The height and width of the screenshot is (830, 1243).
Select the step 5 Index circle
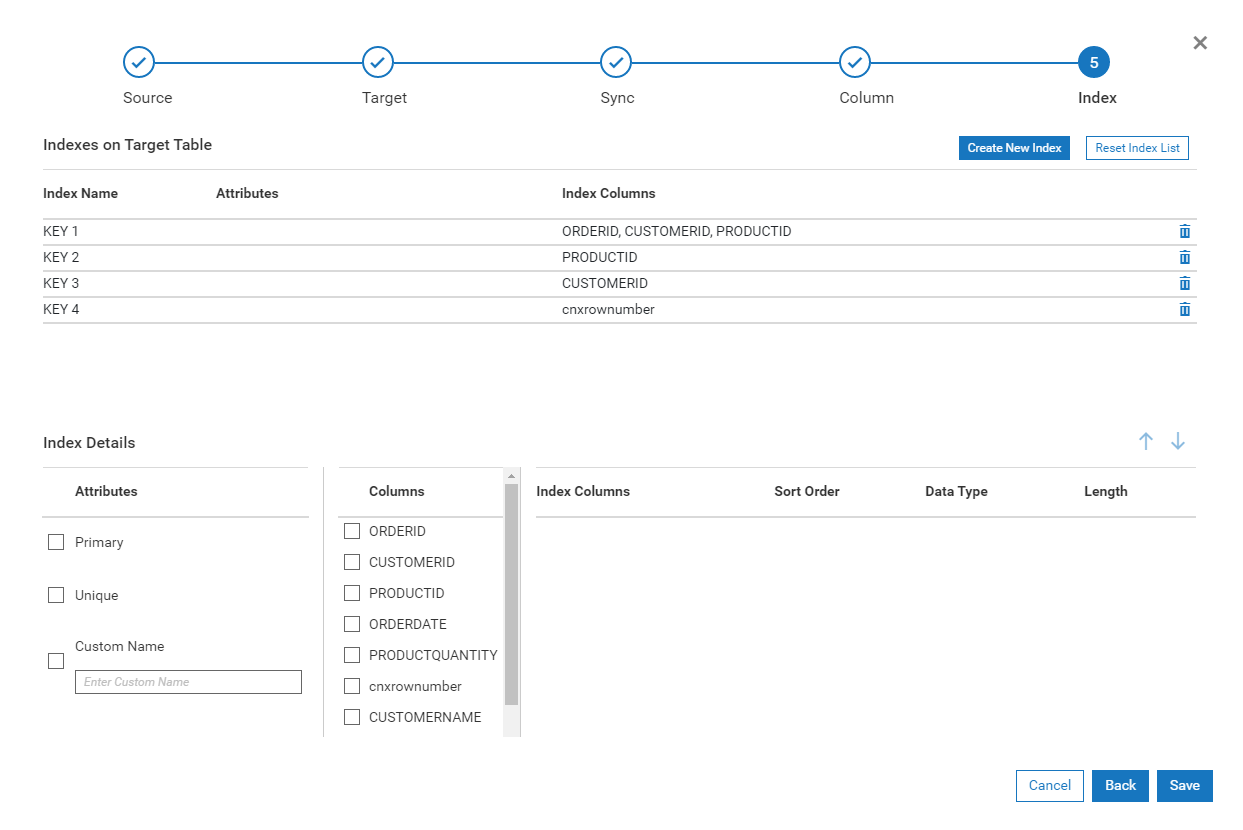[x=1094, y=62]
